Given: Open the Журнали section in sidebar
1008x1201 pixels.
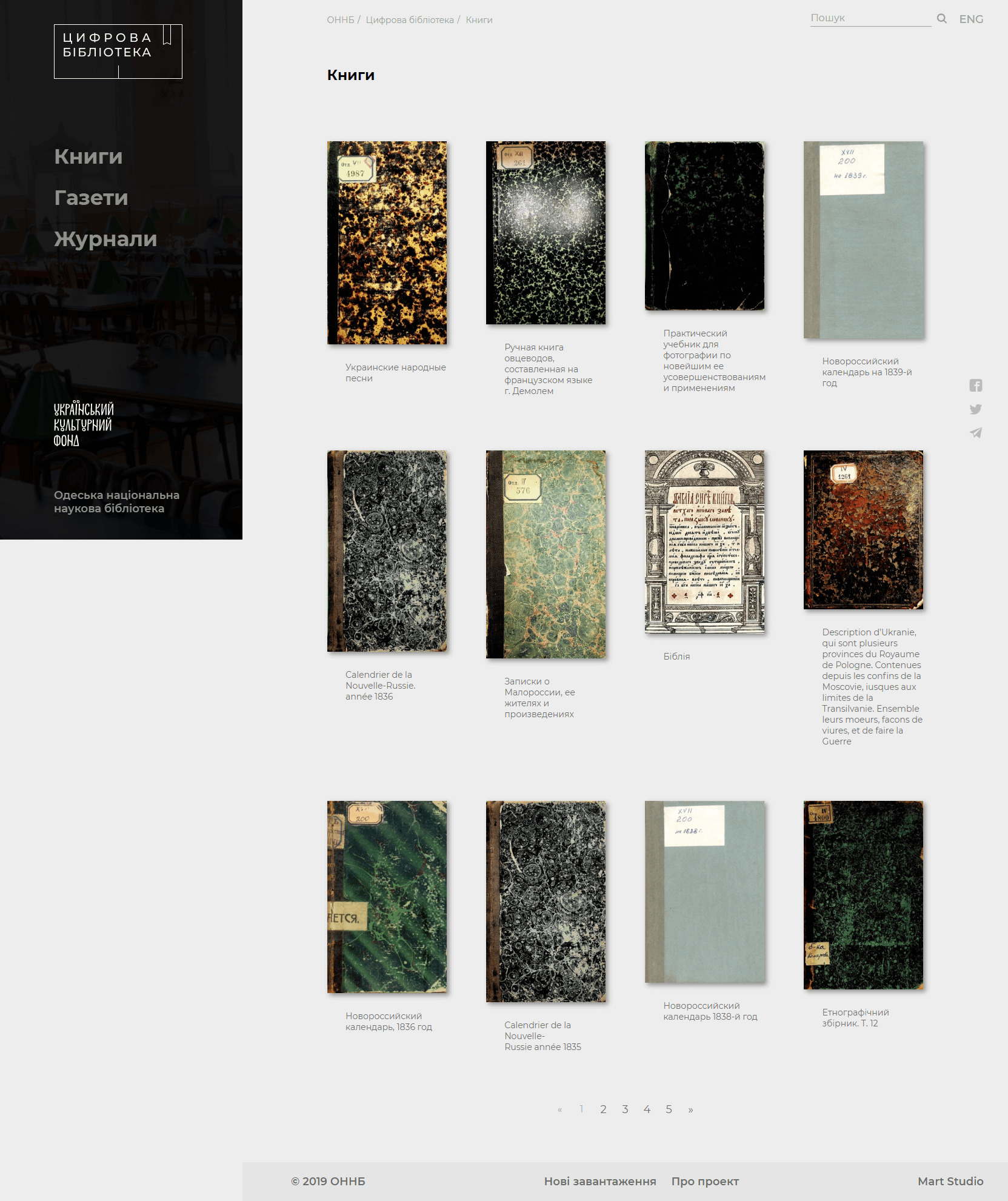Looking at the screenshot, I should [x=105, y=239].
